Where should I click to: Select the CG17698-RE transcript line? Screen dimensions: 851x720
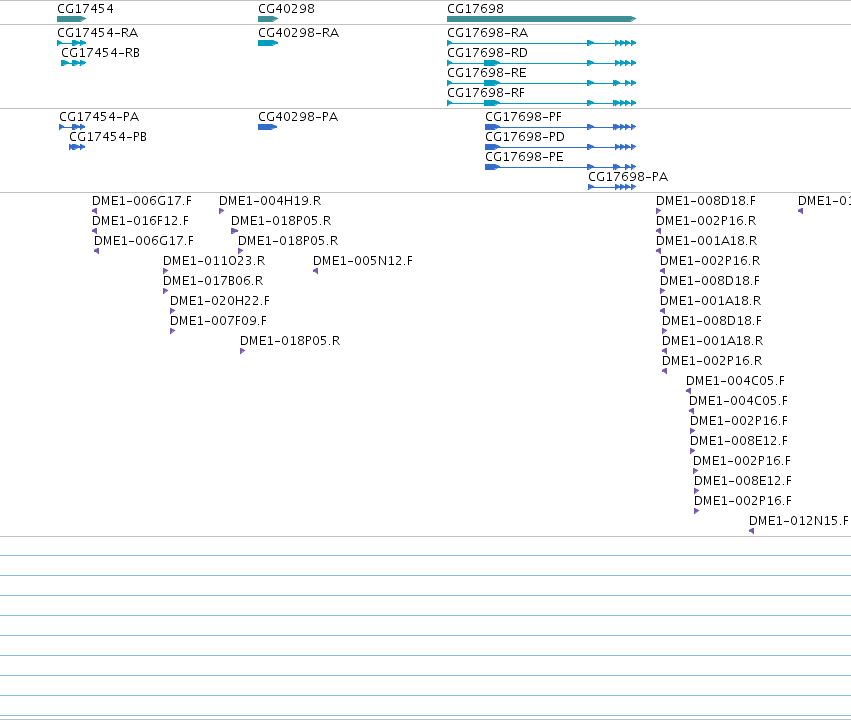[x=541, y=83]
